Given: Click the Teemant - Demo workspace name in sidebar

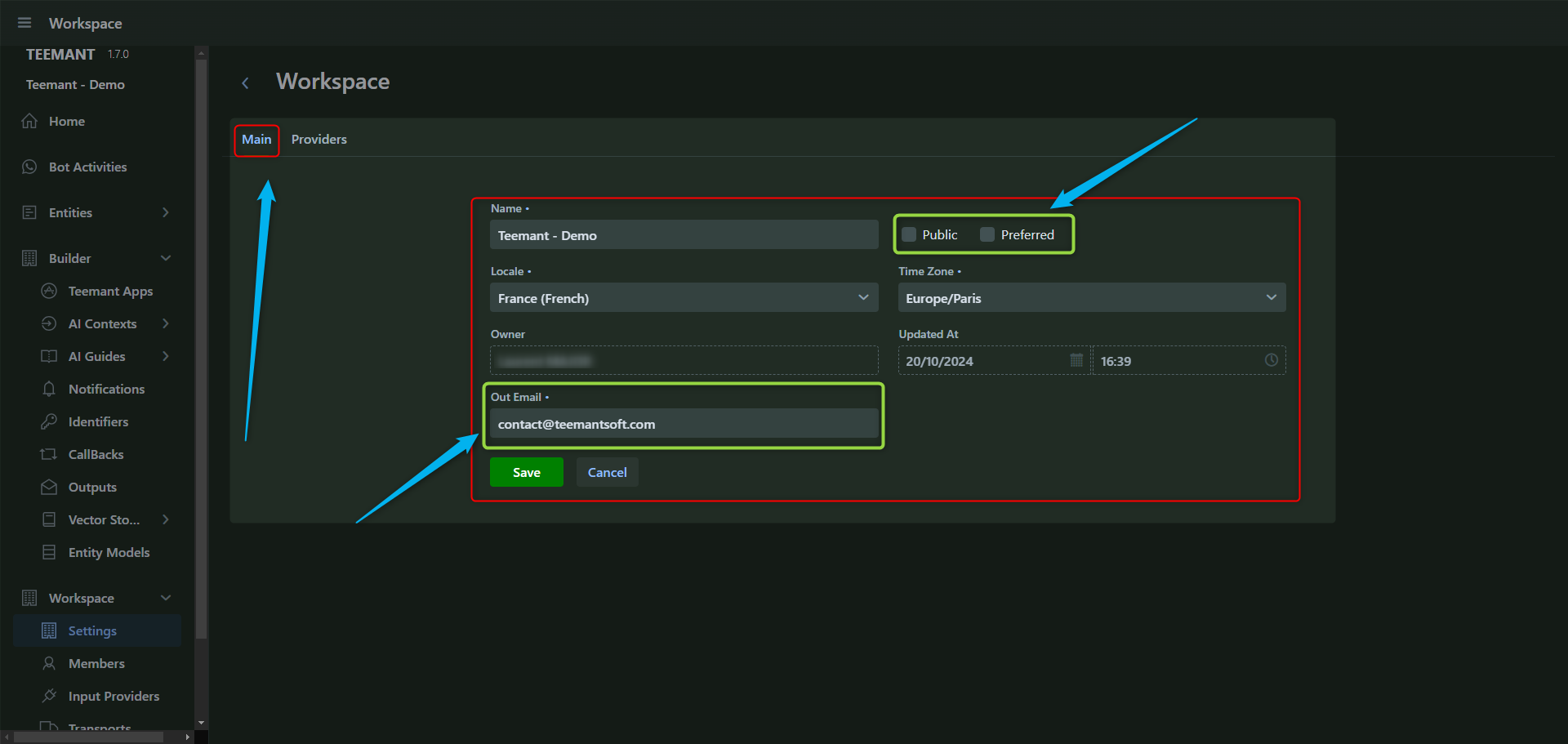Looking at the screenshot, I should [x=75, y=85].
